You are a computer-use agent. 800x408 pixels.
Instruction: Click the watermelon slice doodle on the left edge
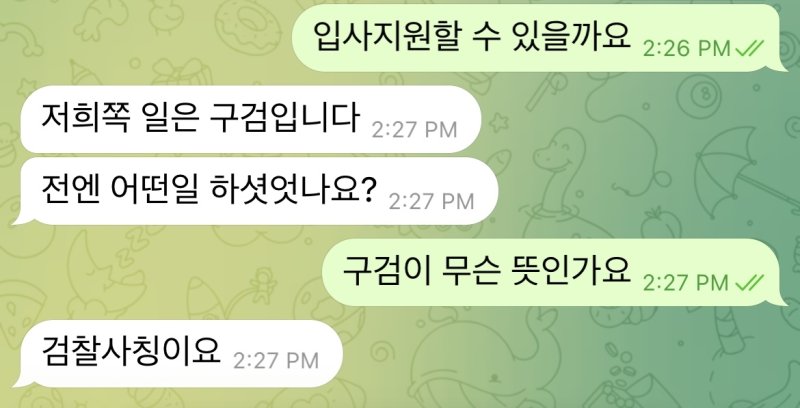pyautogui.click(x=19, y=309)
